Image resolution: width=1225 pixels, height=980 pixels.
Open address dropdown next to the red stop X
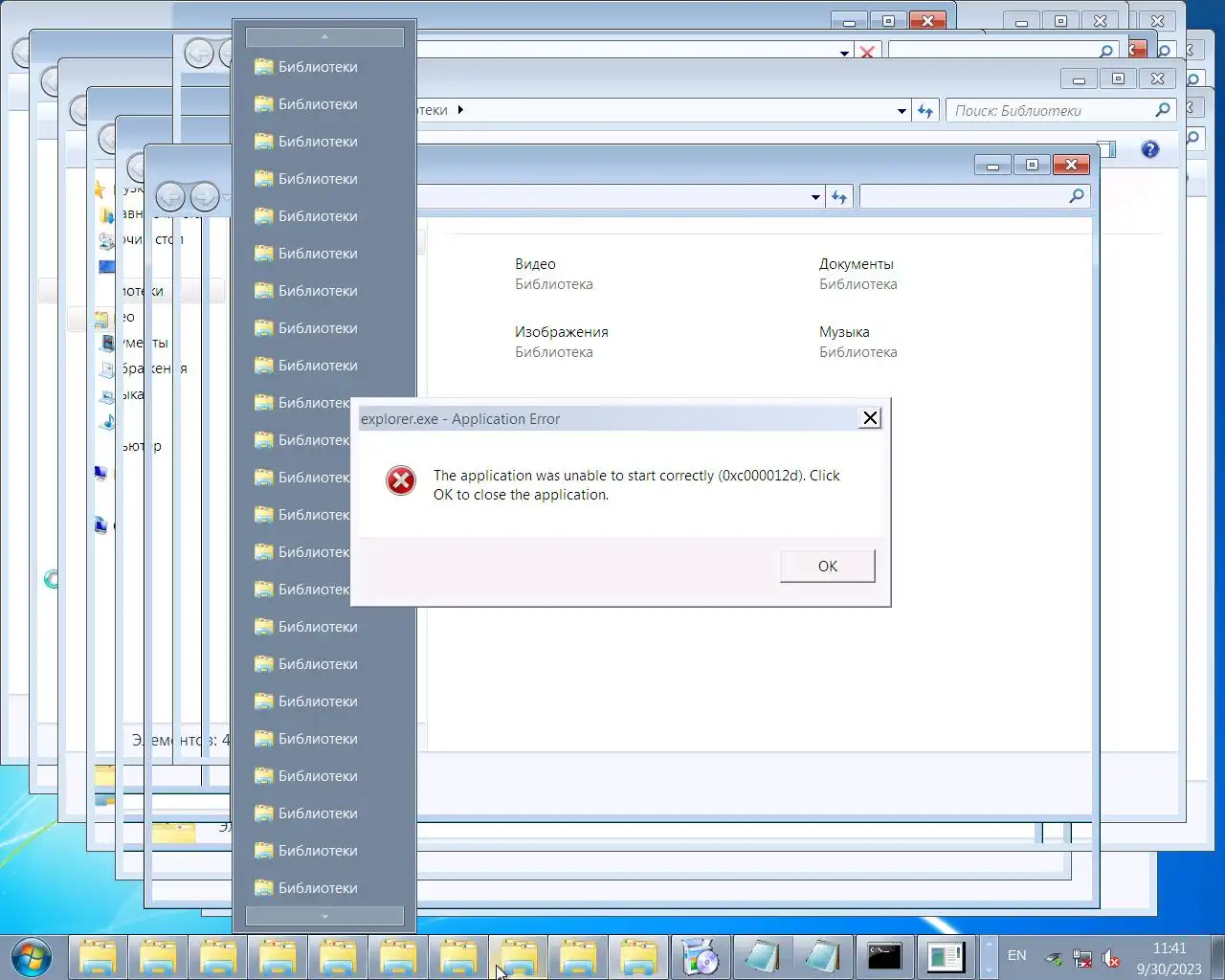(x=844, y=53)
